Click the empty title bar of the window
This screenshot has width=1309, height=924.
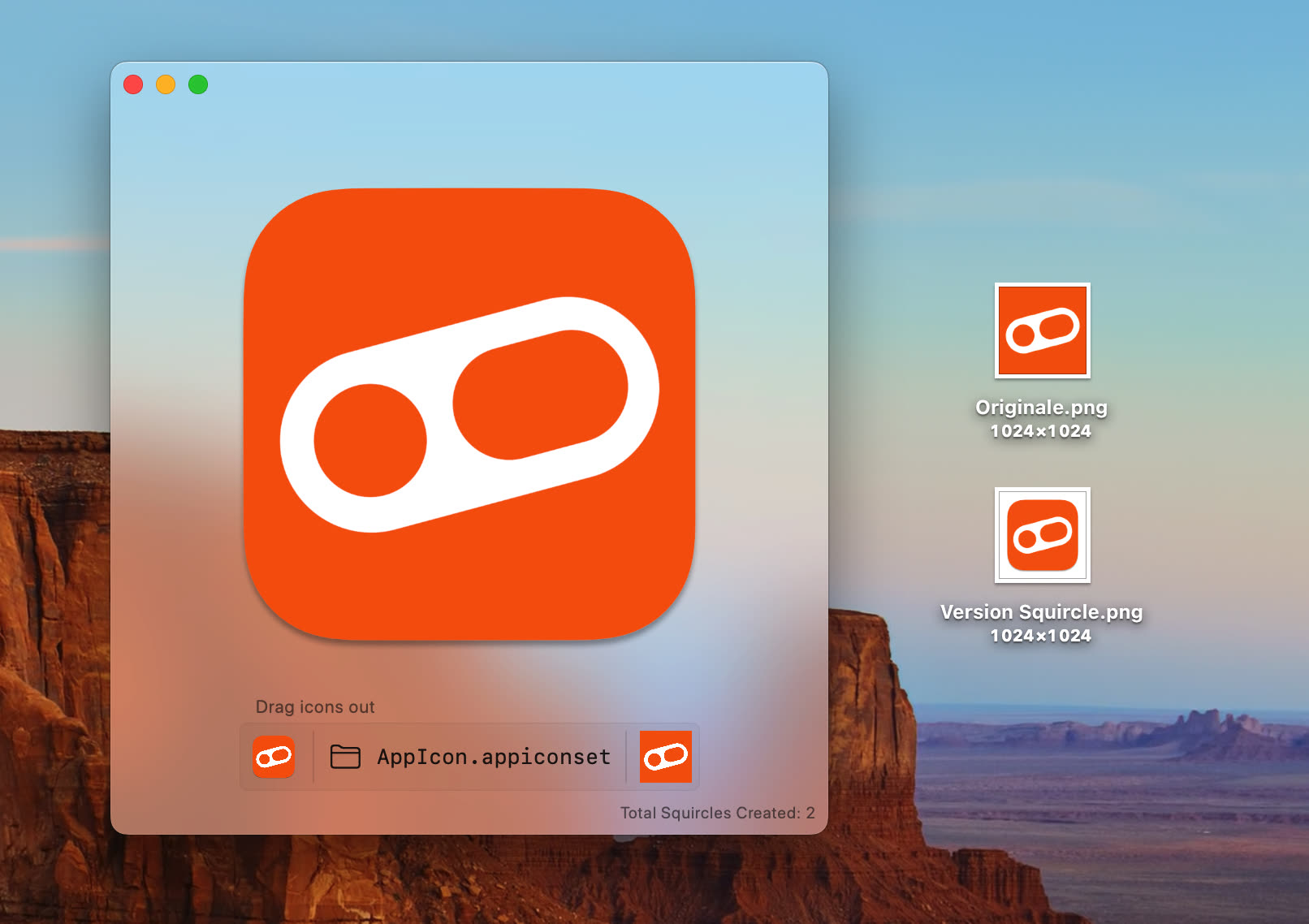tap(487, 84)
